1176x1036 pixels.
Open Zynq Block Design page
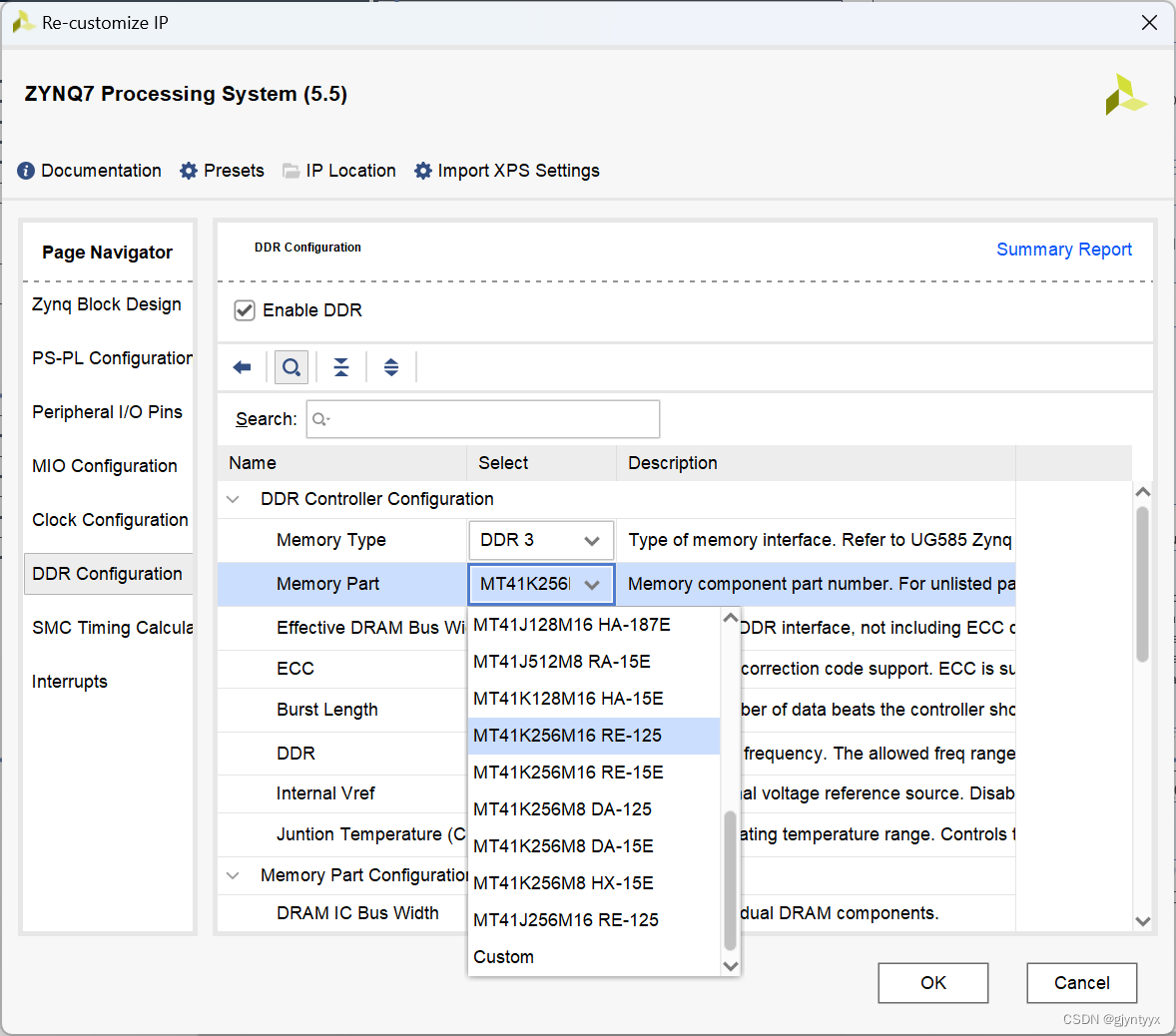pyautogui.click(x=107, y=304)
